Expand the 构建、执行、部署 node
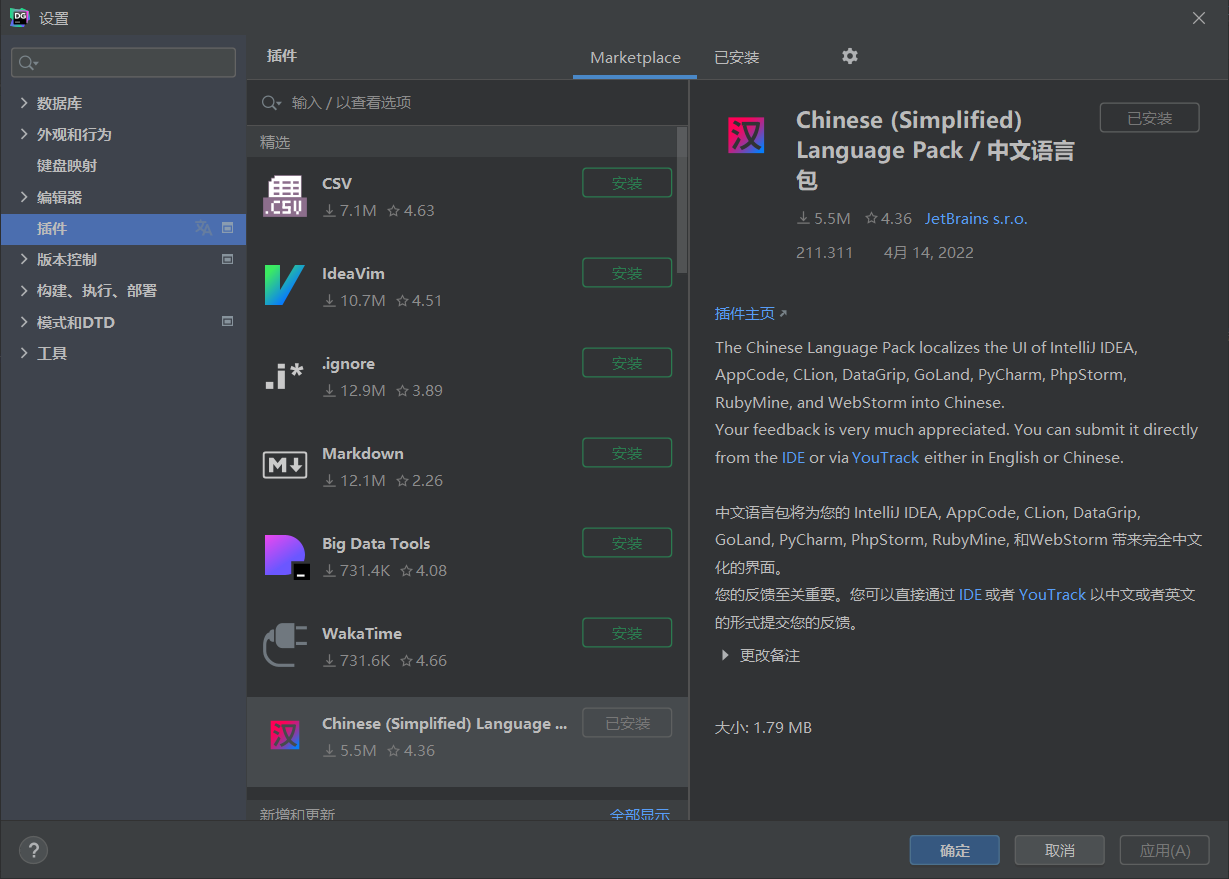This screenshot has height=879, width=1229. pos(25,290)
